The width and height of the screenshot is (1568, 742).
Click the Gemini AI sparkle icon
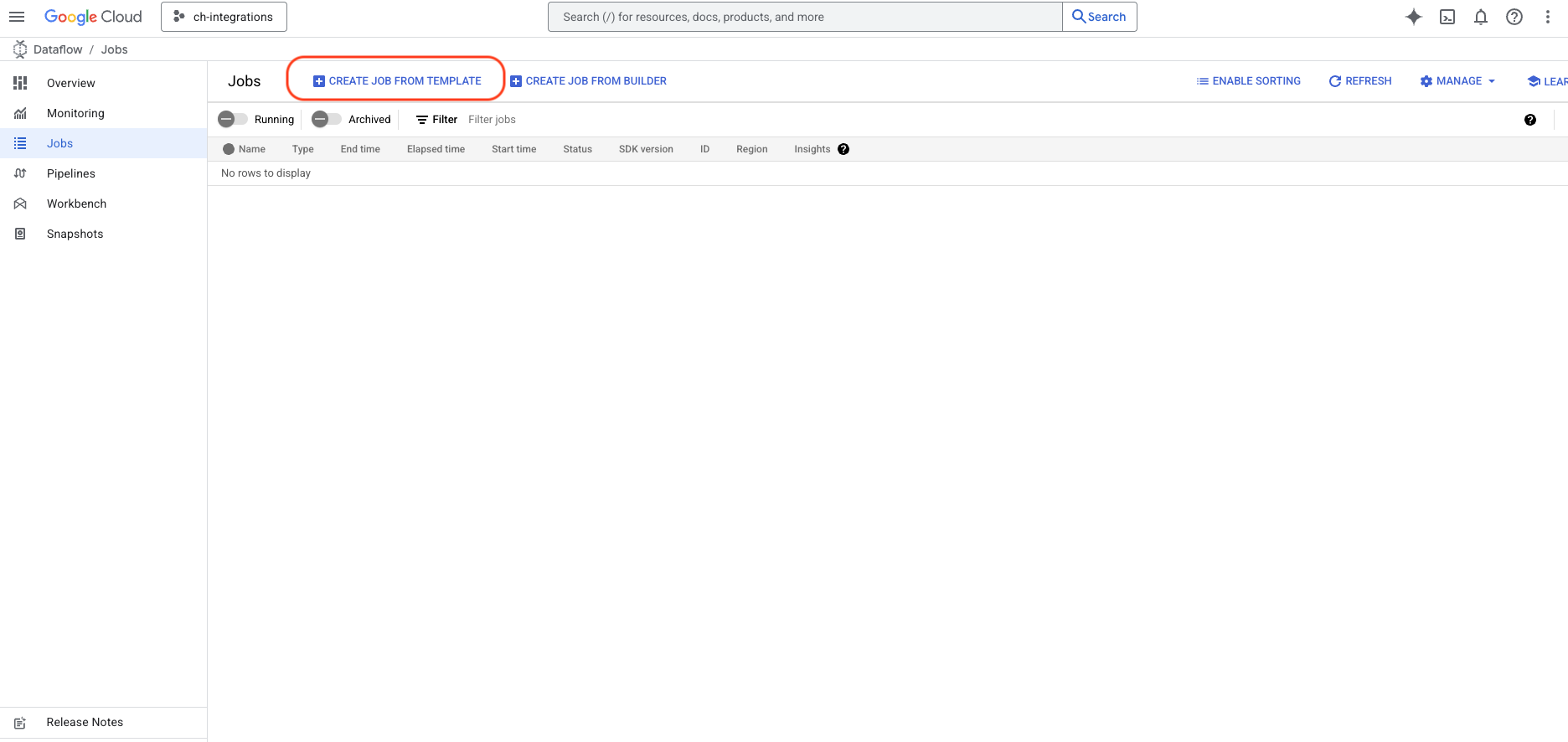[x=1414, y=17]
